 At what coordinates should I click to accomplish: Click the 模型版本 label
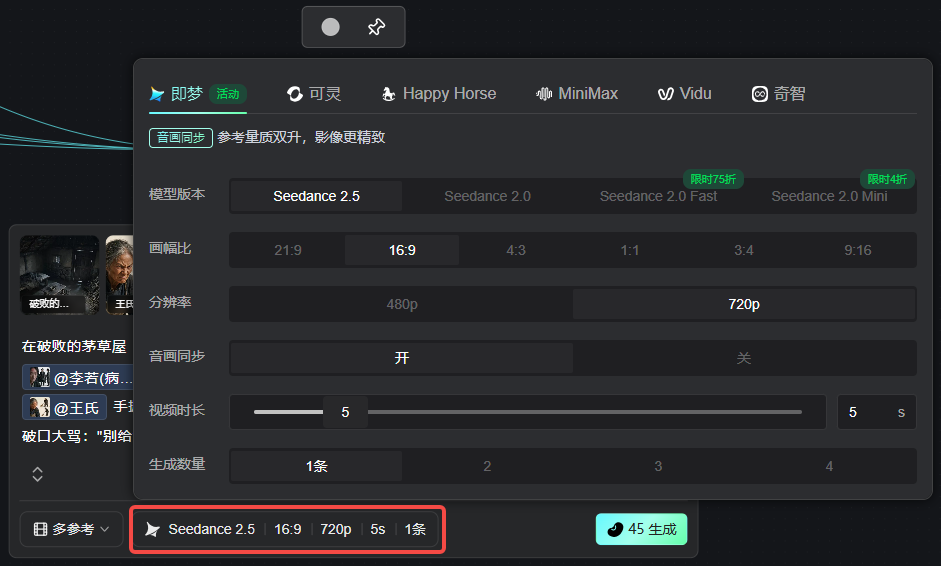pyautogui.click(x=177, y=194)
